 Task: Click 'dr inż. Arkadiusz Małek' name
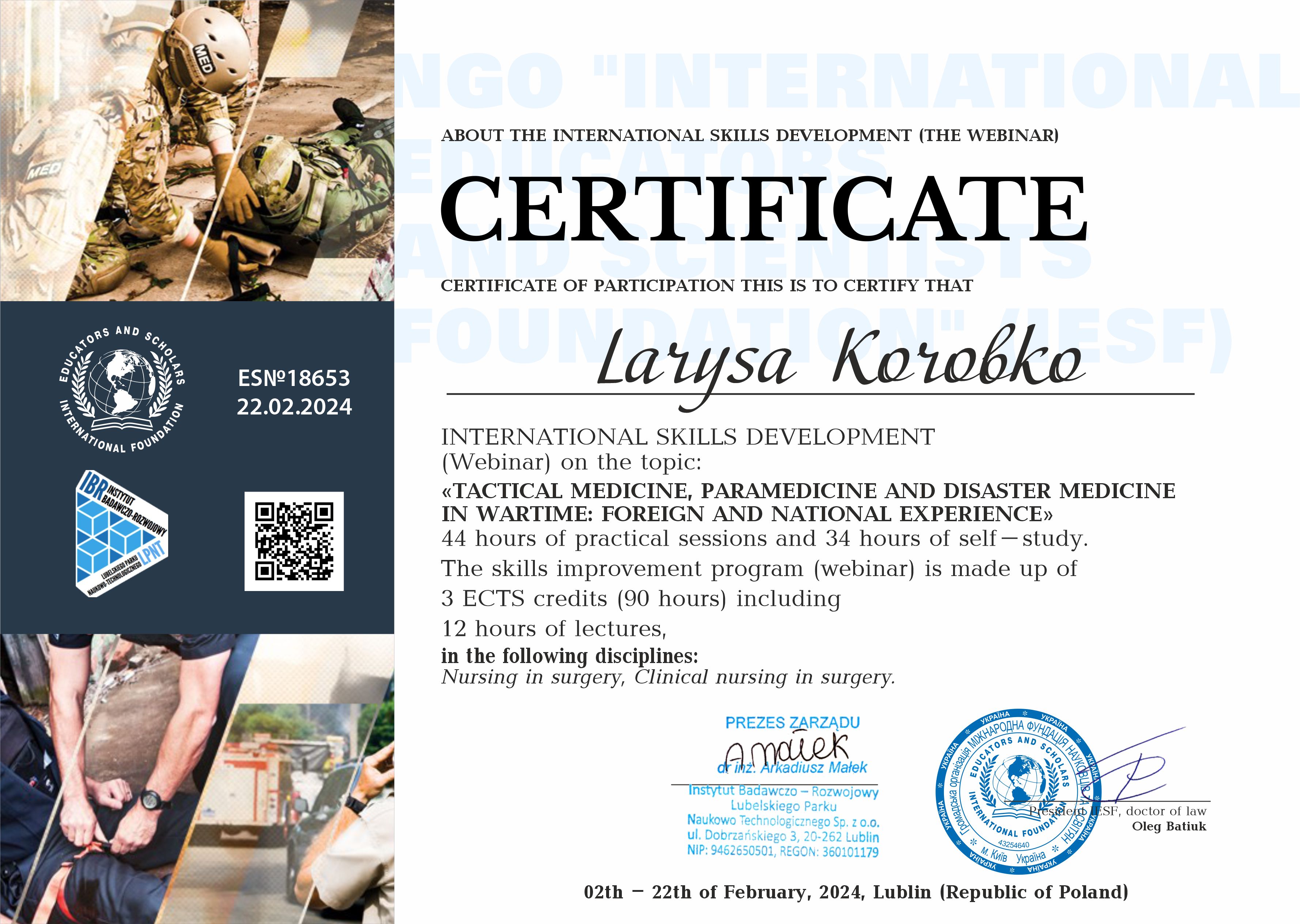click(792, 768)
